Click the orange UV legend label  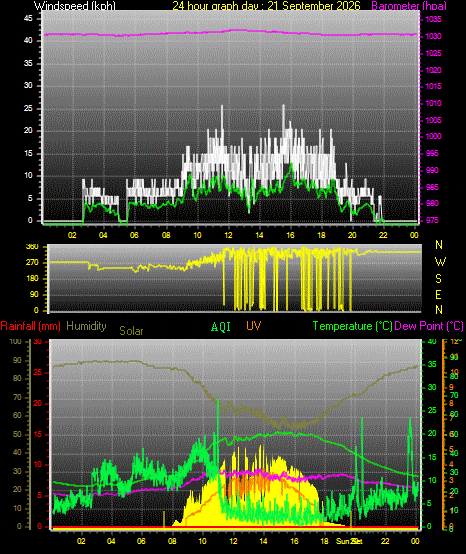[253, 325]
